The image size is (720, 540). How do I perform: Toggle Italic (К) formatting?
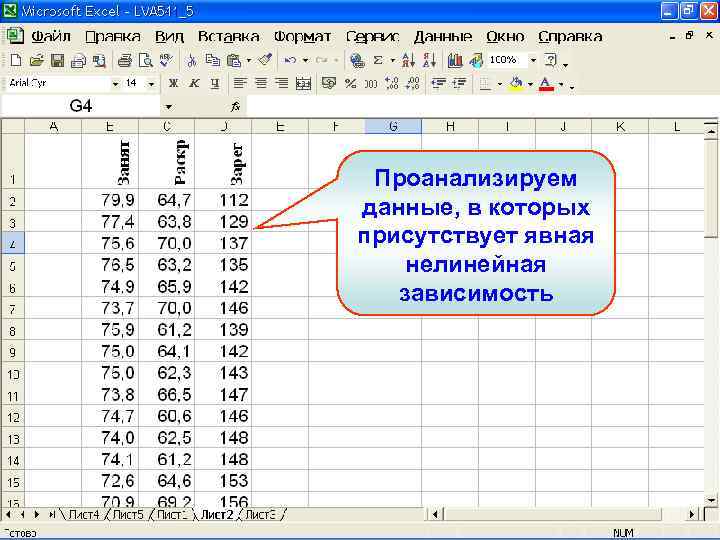[194, 84]
